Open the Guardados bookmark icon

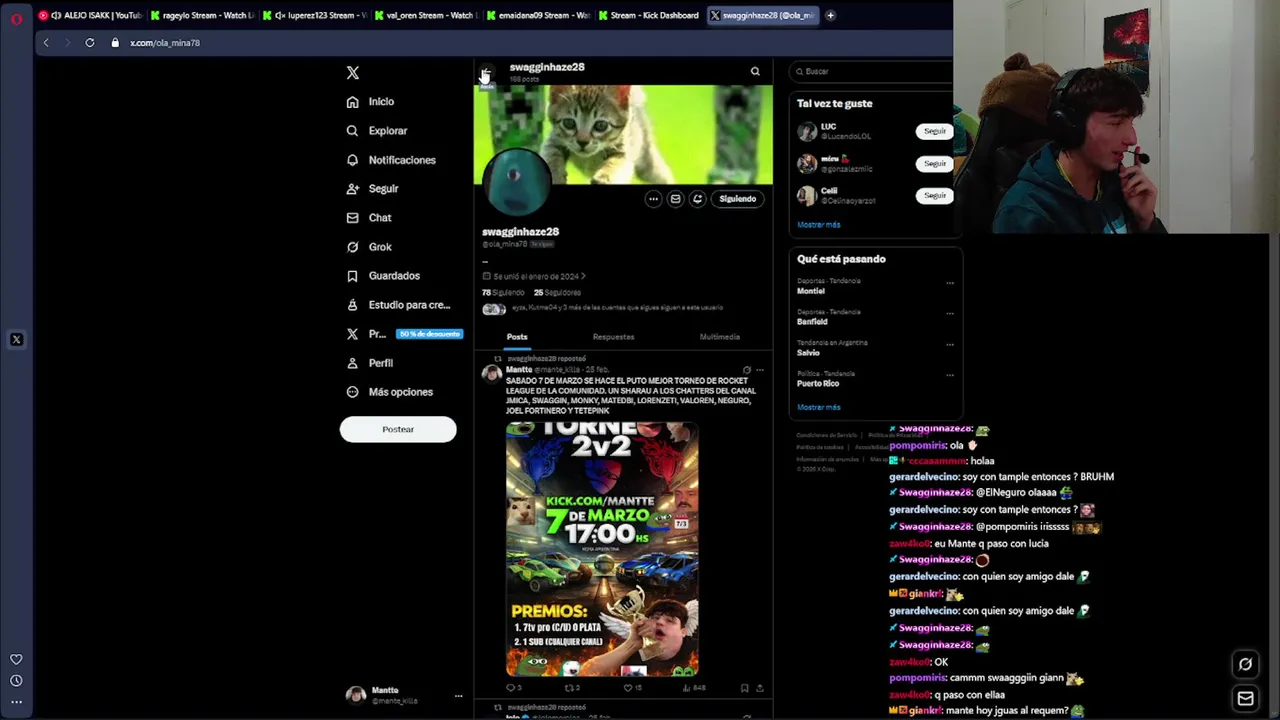coord(352,276)
